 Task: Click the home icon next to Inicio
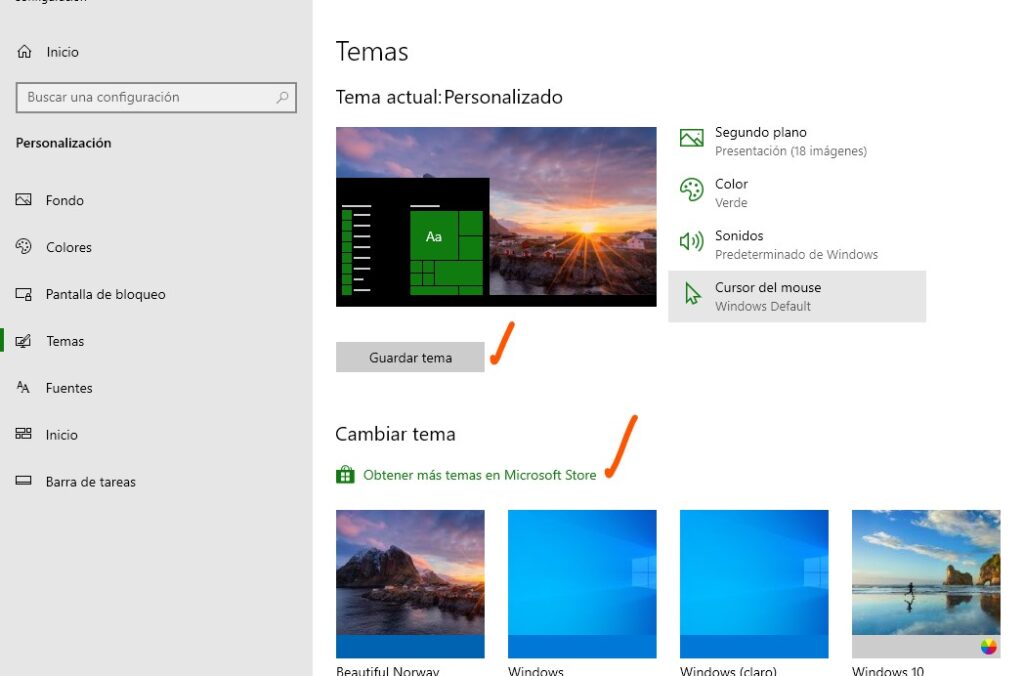[x=24, y=52]
